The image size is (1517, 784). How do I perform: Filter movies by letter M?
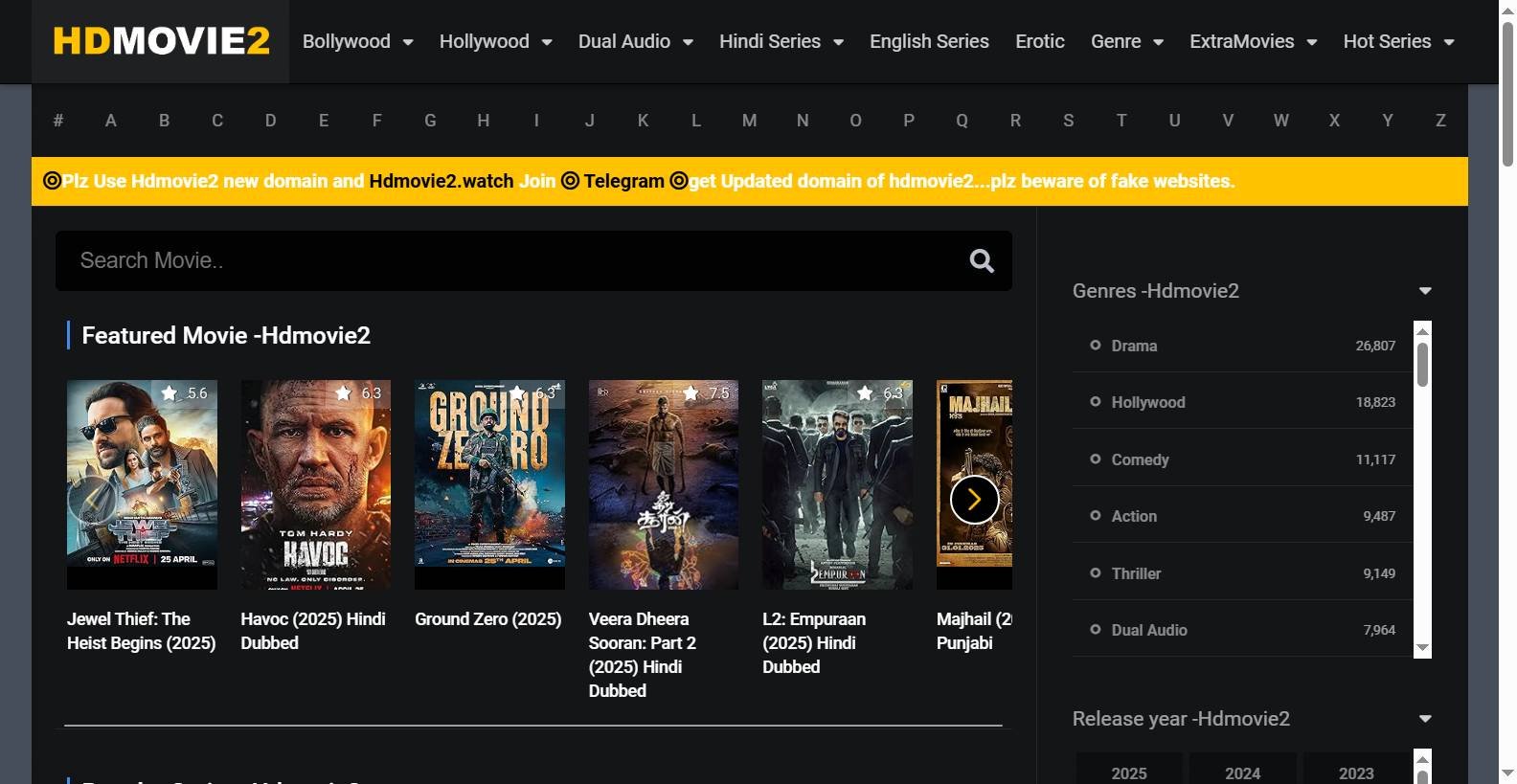click(x=749, y=121)
